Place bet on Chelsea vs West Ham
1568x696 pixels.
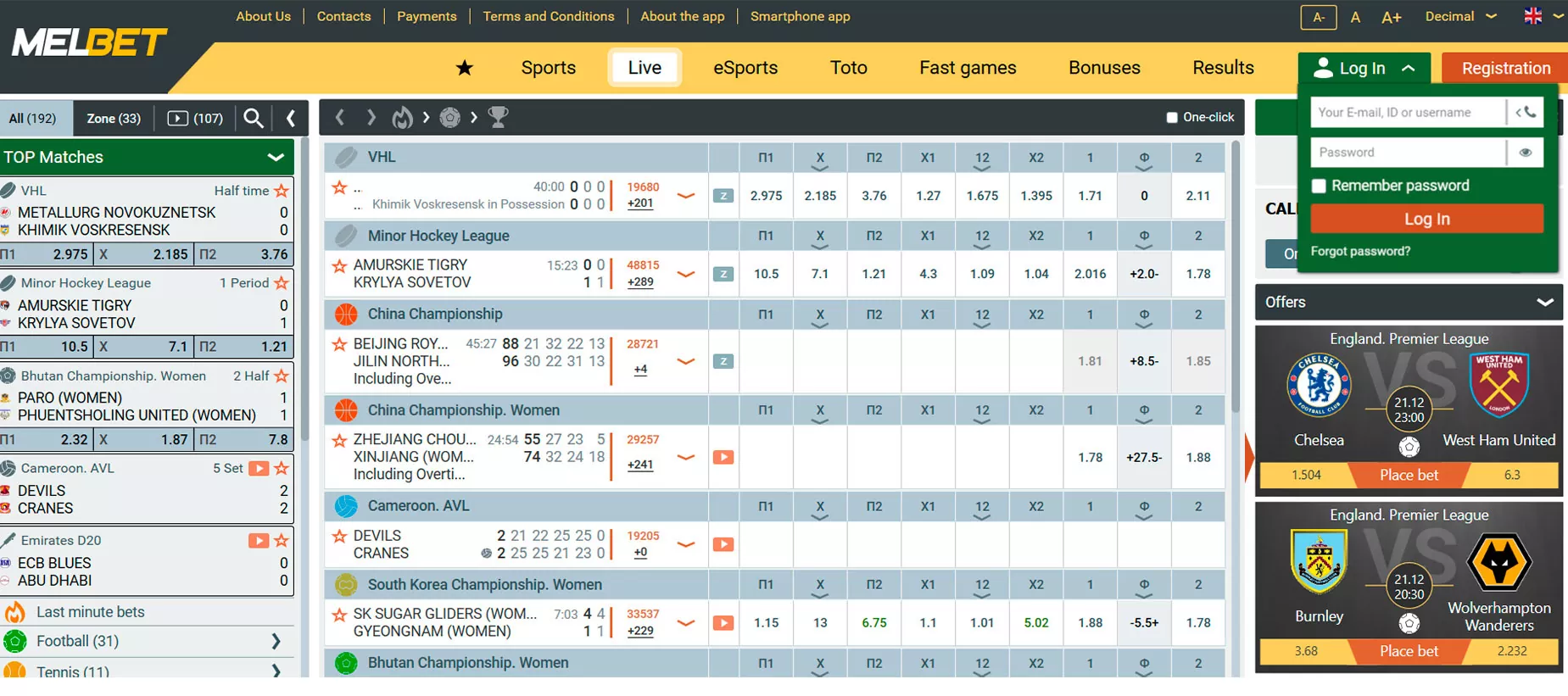coord(1409,475)
